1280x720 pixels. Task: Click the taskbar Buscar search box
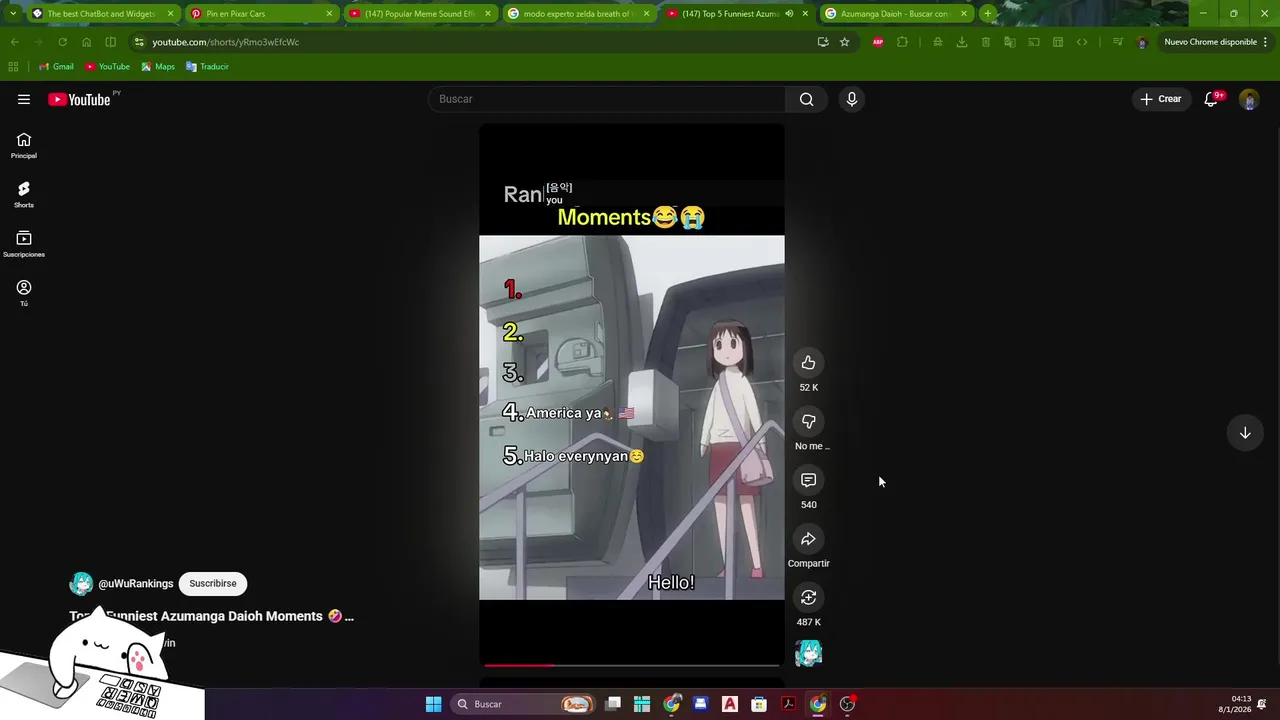[523, 704]
